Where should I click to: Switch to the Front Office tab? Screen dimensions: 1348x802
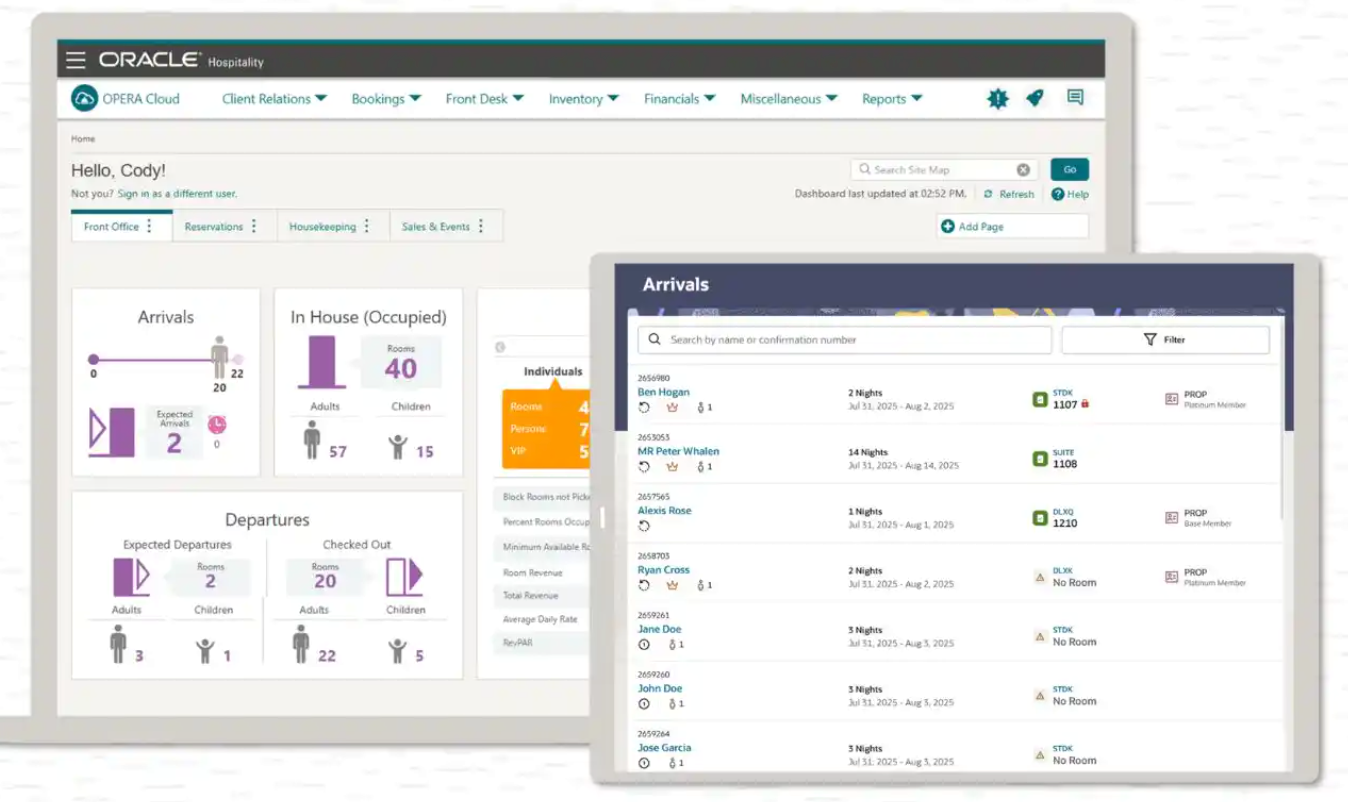tap(111, 227)
